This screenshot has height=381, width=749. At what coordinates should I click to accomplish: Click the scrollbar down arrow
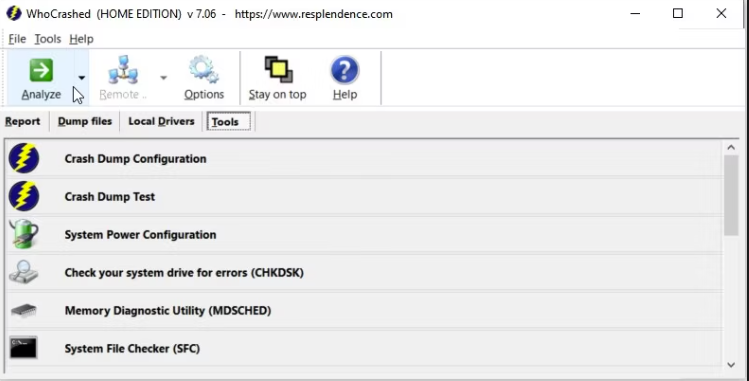(731, 365)
